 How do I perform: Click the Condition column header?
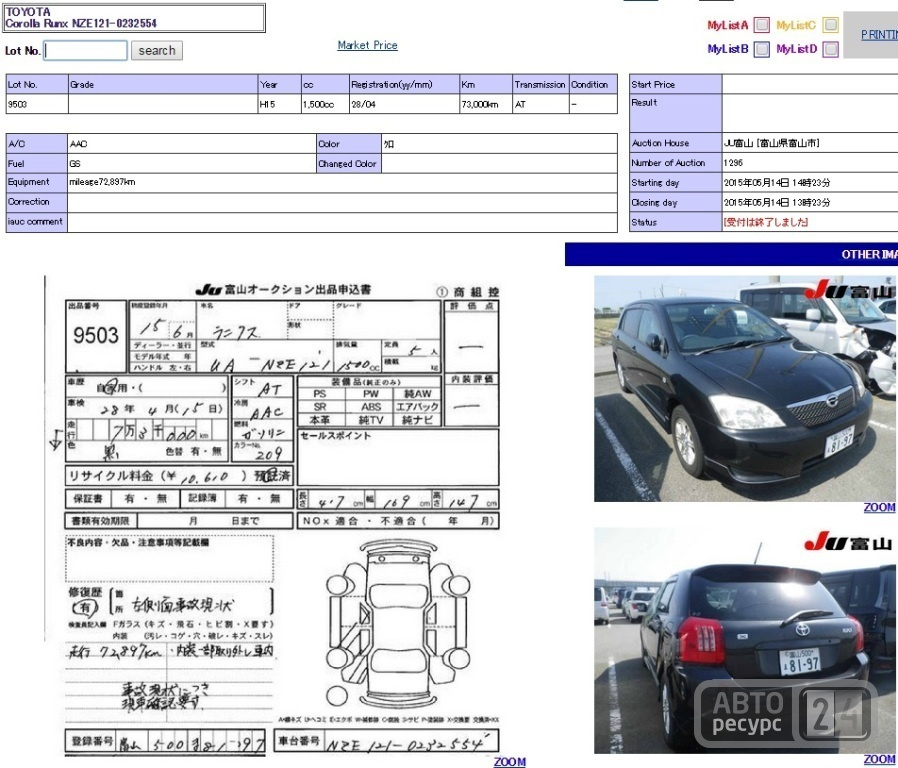(x=593, y=84)
